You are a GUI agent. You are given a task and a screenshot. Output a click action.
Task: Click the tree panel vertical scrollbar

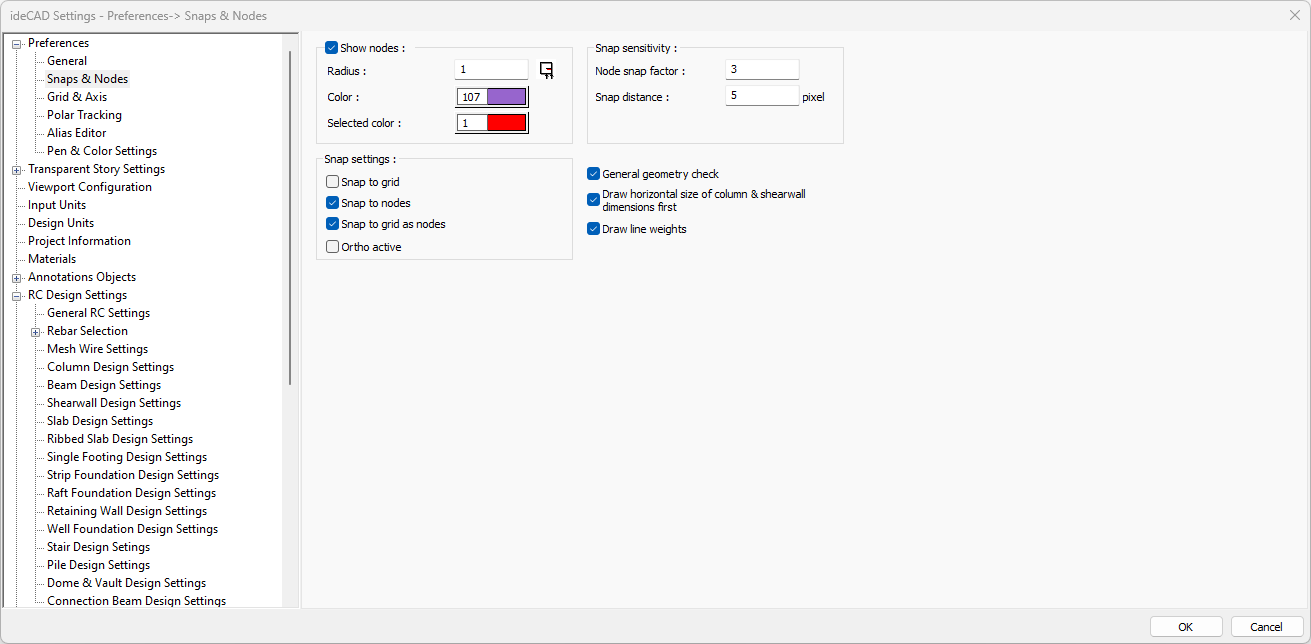290,218
